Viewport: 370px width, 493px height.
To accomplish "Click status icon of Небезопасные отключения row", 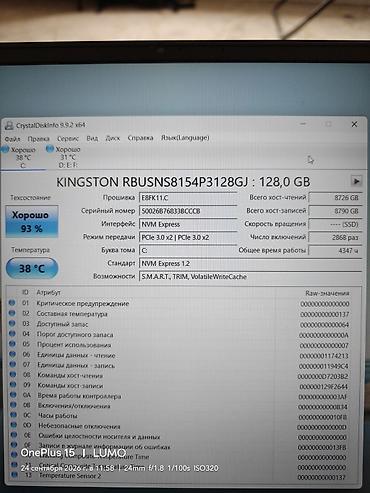I will coord(14,425).
